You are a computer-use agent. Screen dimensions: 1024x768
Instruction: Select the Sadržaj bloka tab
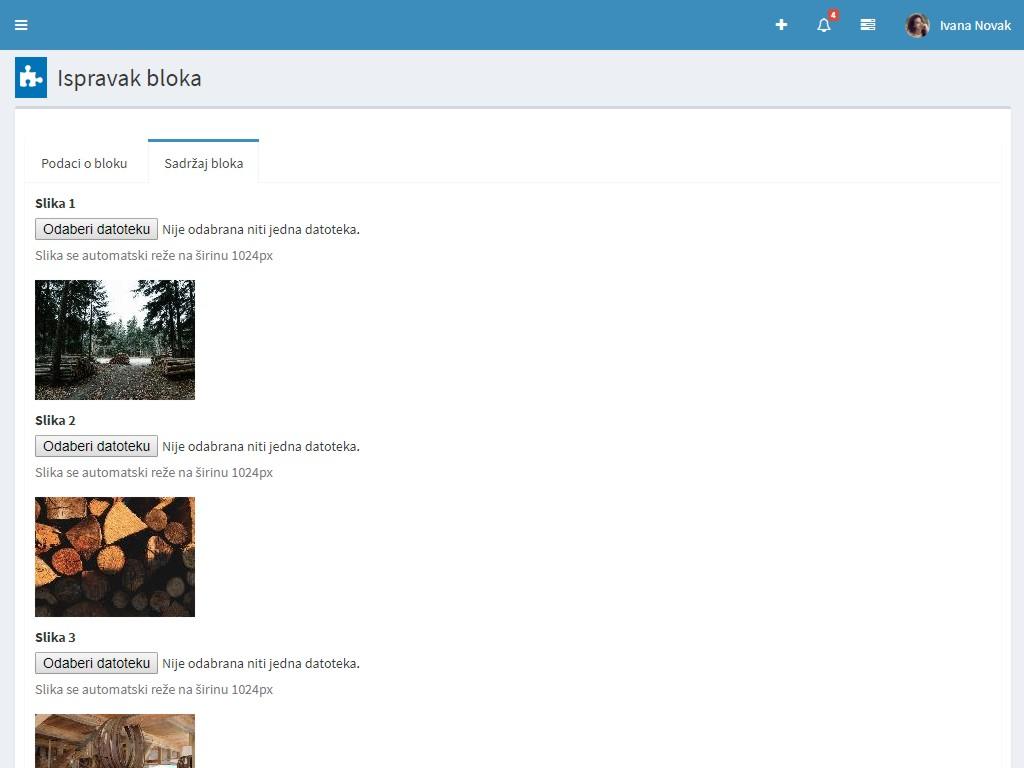pyautogui.click(x=203, y=163)
